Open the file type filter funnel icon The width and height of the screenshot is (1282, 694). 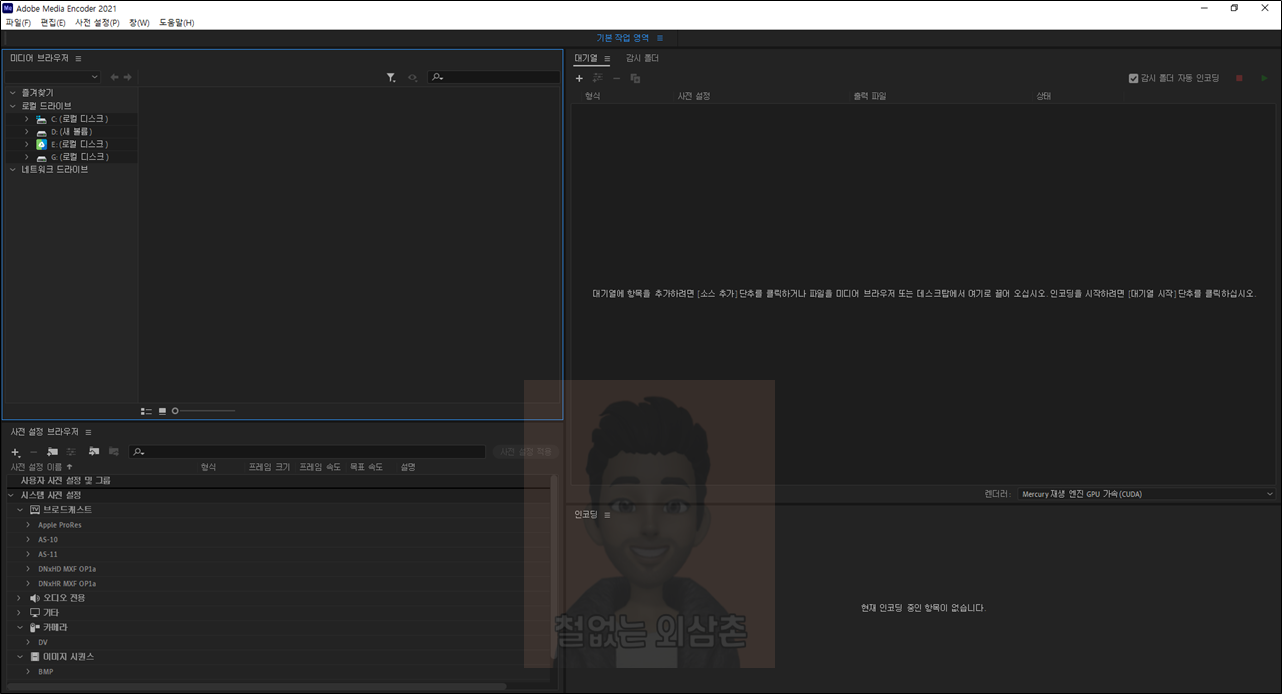point(392,77)
